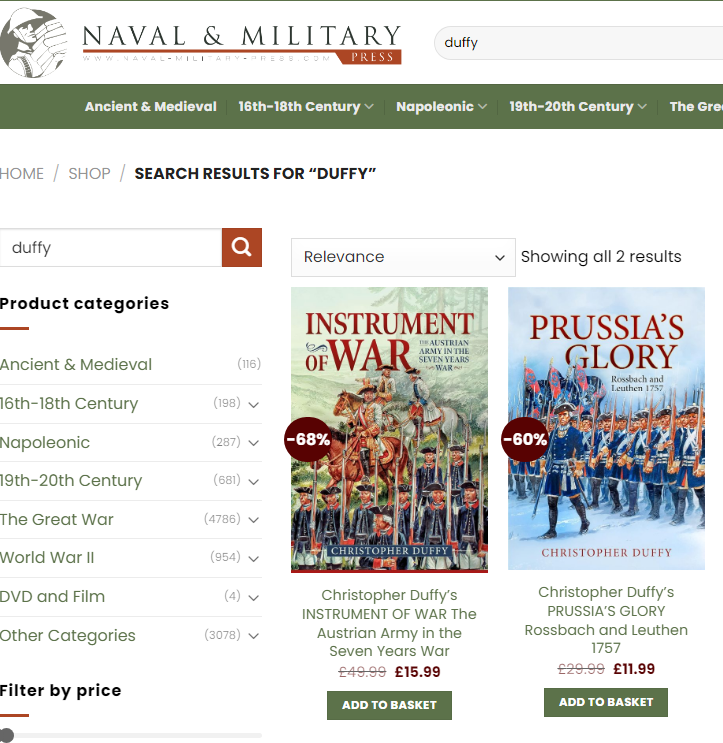The image size is (723, 743).
Task: Click the -68% discount badge
Action: 308,439
